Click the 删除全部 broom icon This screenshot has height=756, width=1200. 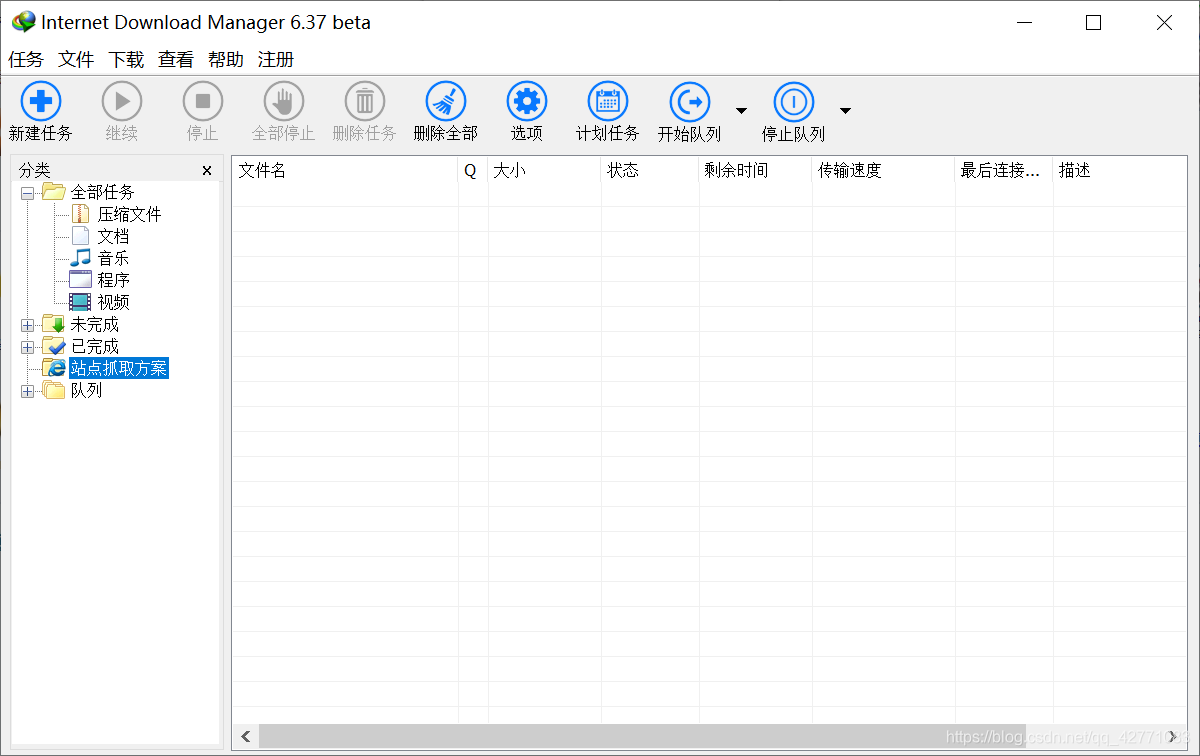click(x=446, y=101)
